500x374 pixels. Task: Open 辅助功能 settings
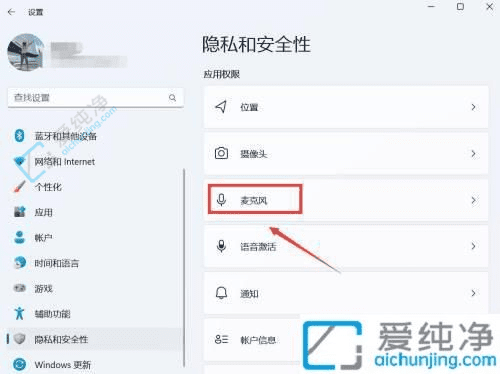pos(52,314)
